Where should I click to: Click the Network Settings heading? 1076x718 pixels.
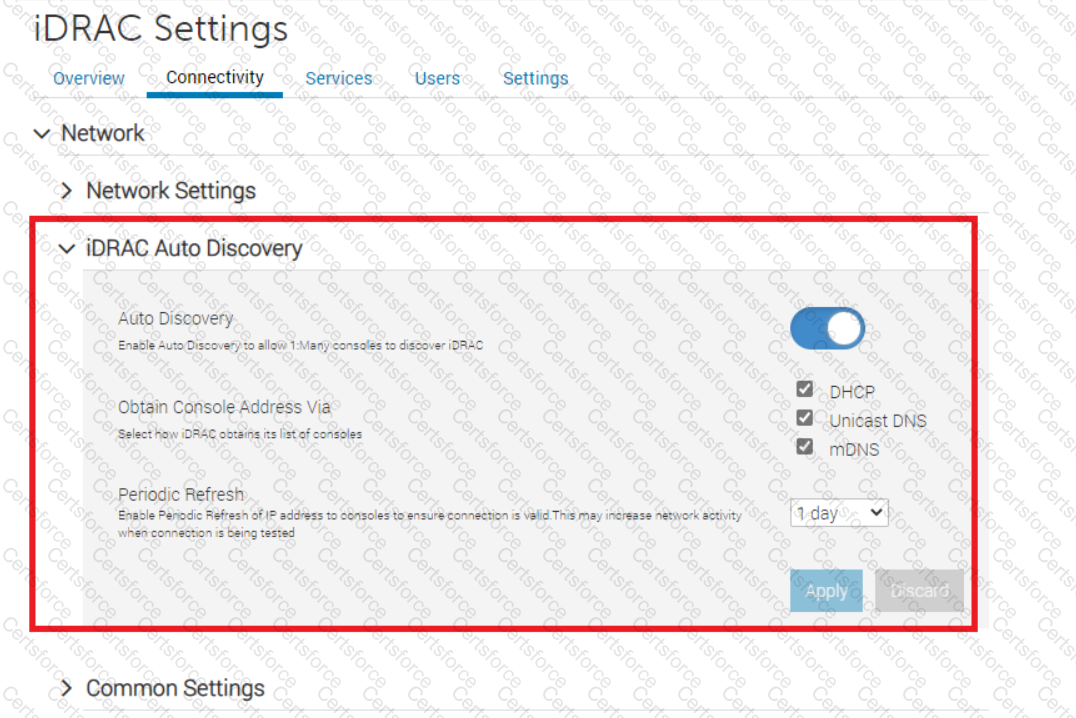point(171,191)
